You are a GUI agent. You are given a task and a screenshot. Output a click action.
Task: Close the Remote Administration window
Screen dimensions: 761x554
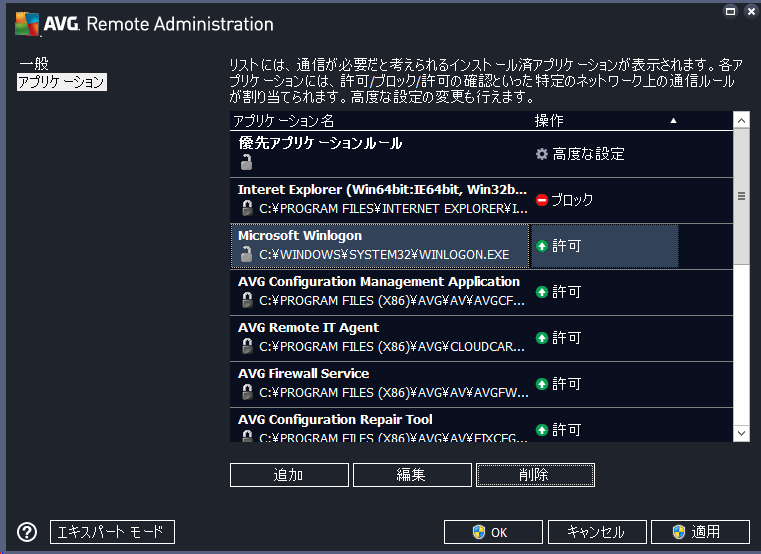tap(751, 11)
